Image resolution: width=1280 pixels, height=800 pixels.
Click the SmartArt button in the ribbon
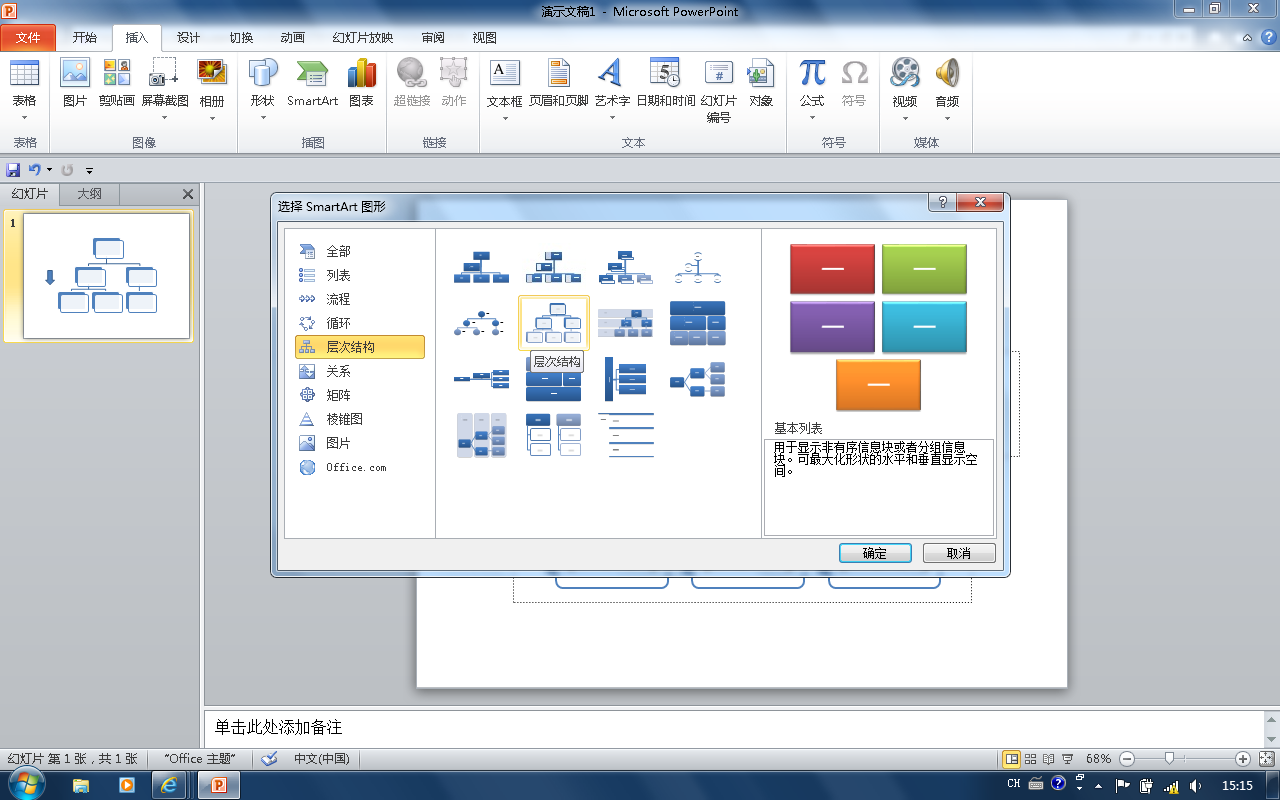tap(312, 83)
